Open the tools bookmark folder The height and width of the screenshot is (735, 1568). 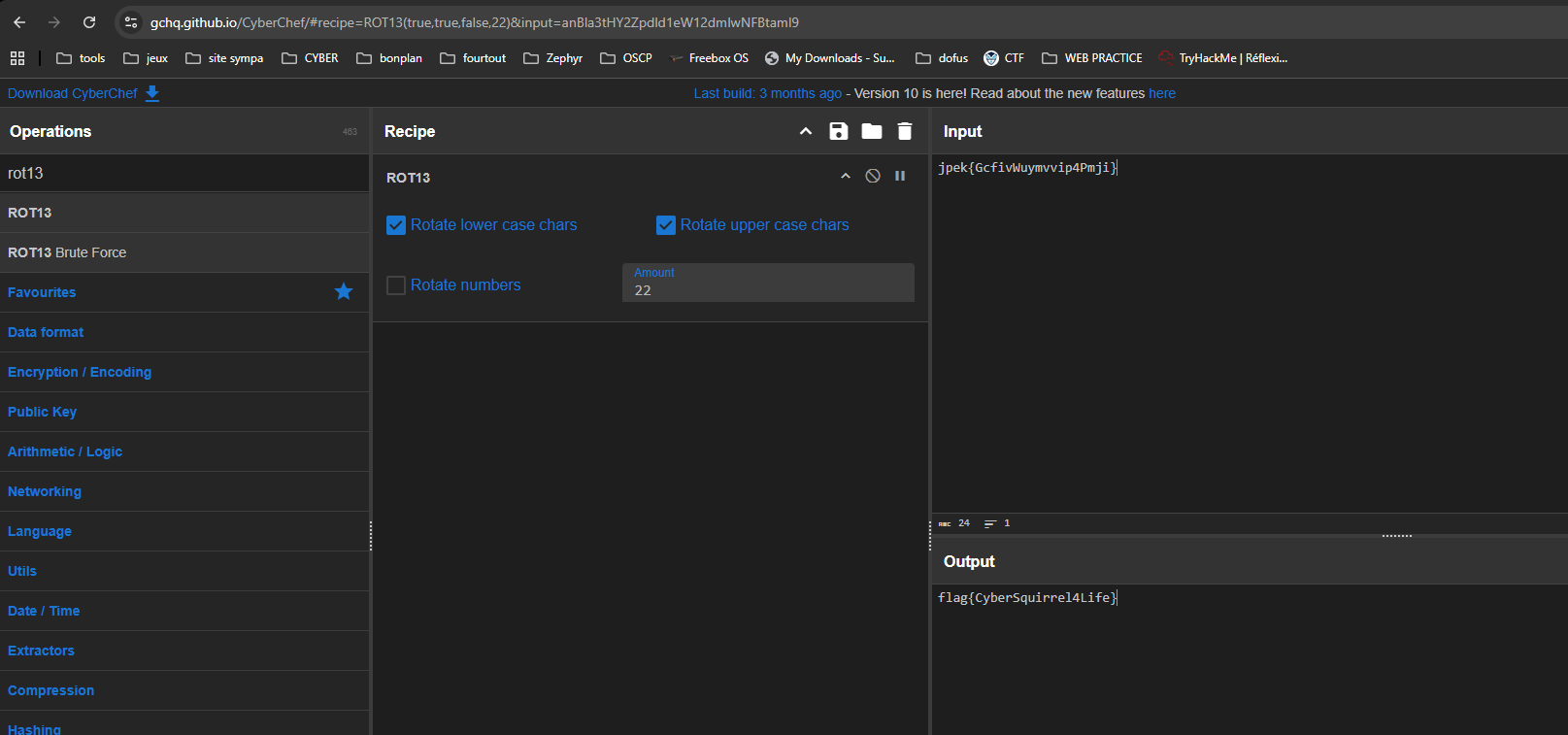click(81, 58)
